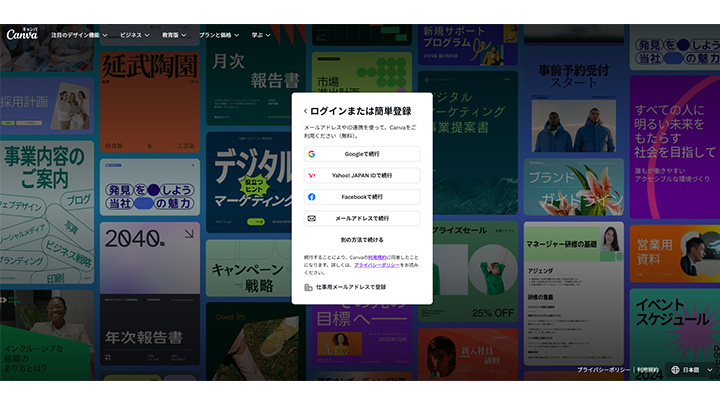Open the 日本語 language dropdown

pos(692,370)
